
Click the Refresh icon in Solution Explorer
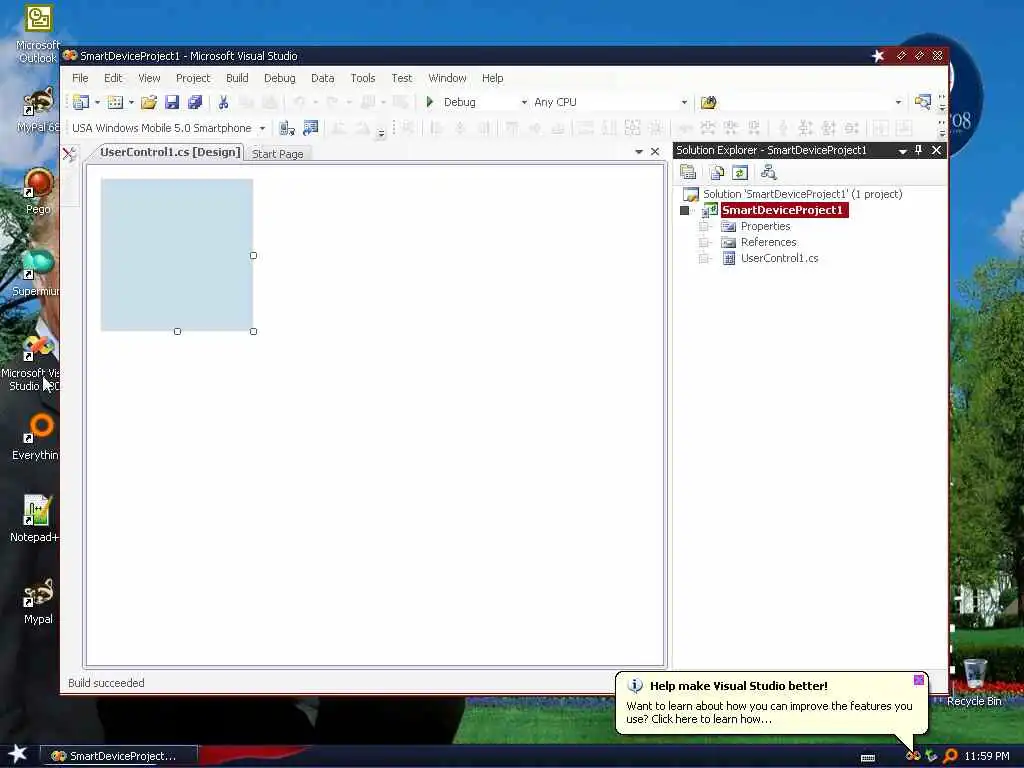coord(740,172)
